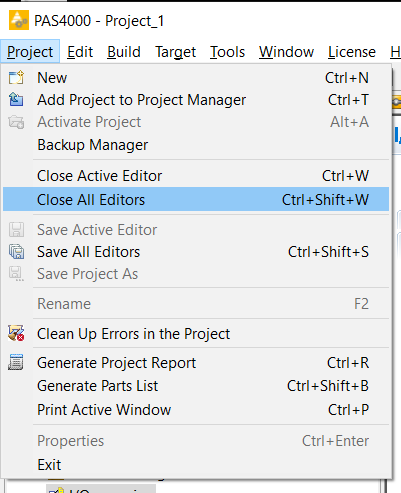The width and height of the screenshot is (401, 493).
Task: Select Close All Editors menu entry
Action: (196, 199)
